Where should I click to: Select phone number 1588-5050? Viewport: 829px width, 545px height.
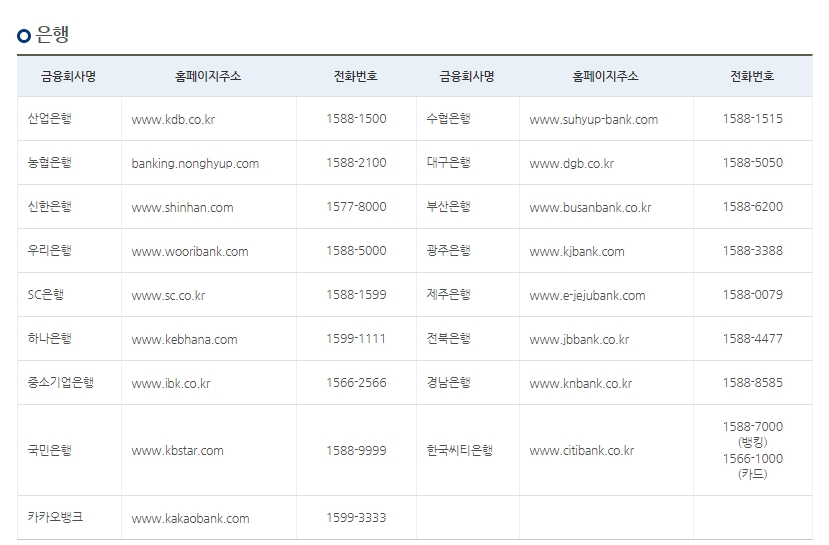(x=753, y=162)
